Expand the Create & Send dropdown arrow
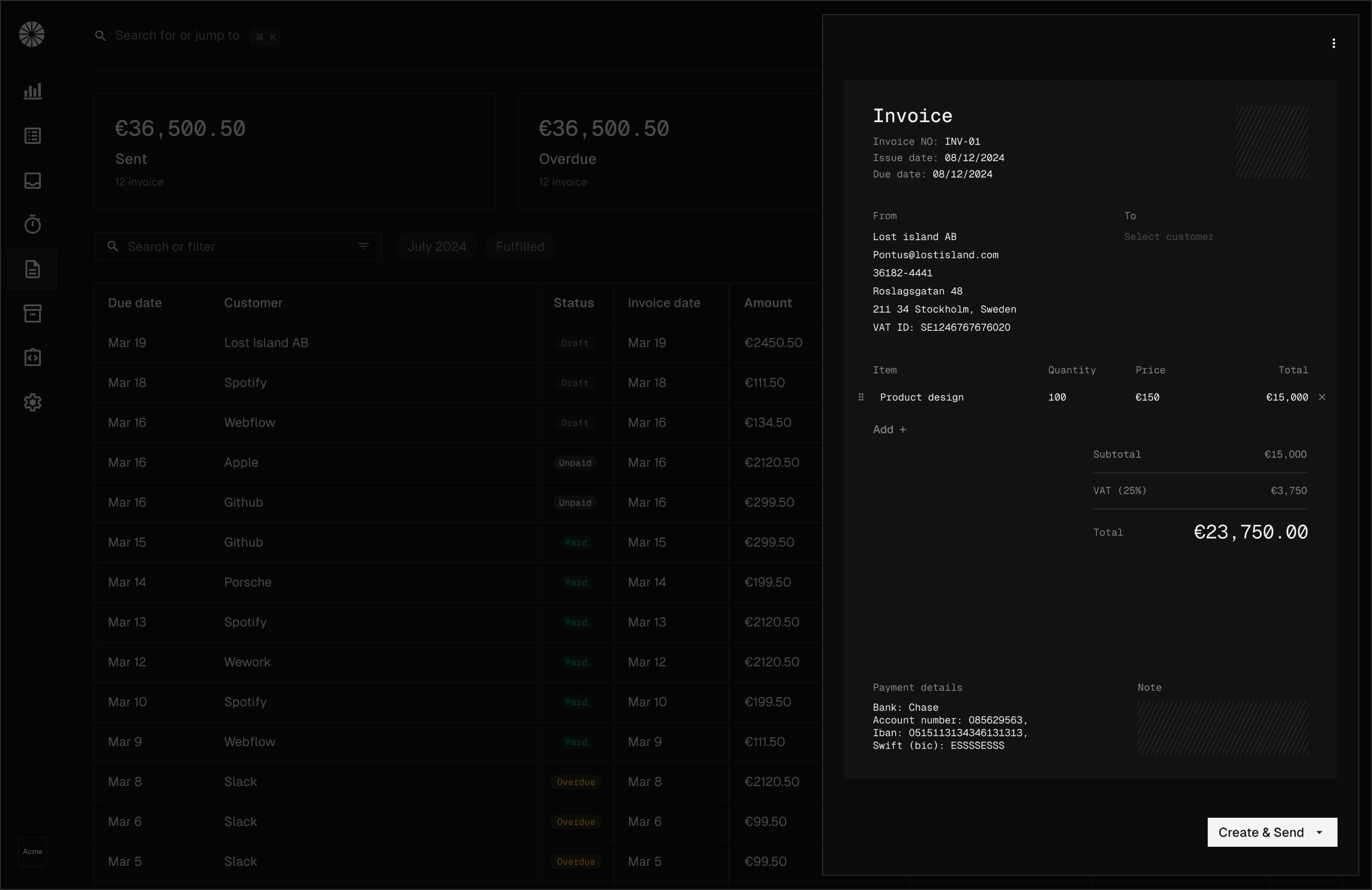Image resolution: width=1372 pixels, height=890 pixels. 1319,832
